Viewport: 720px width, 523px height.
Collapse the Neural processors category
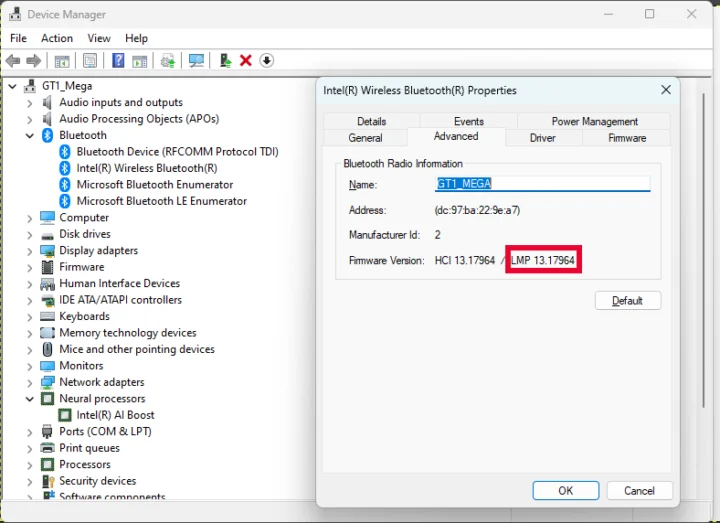pyautogui.click(x=30, y=399)
